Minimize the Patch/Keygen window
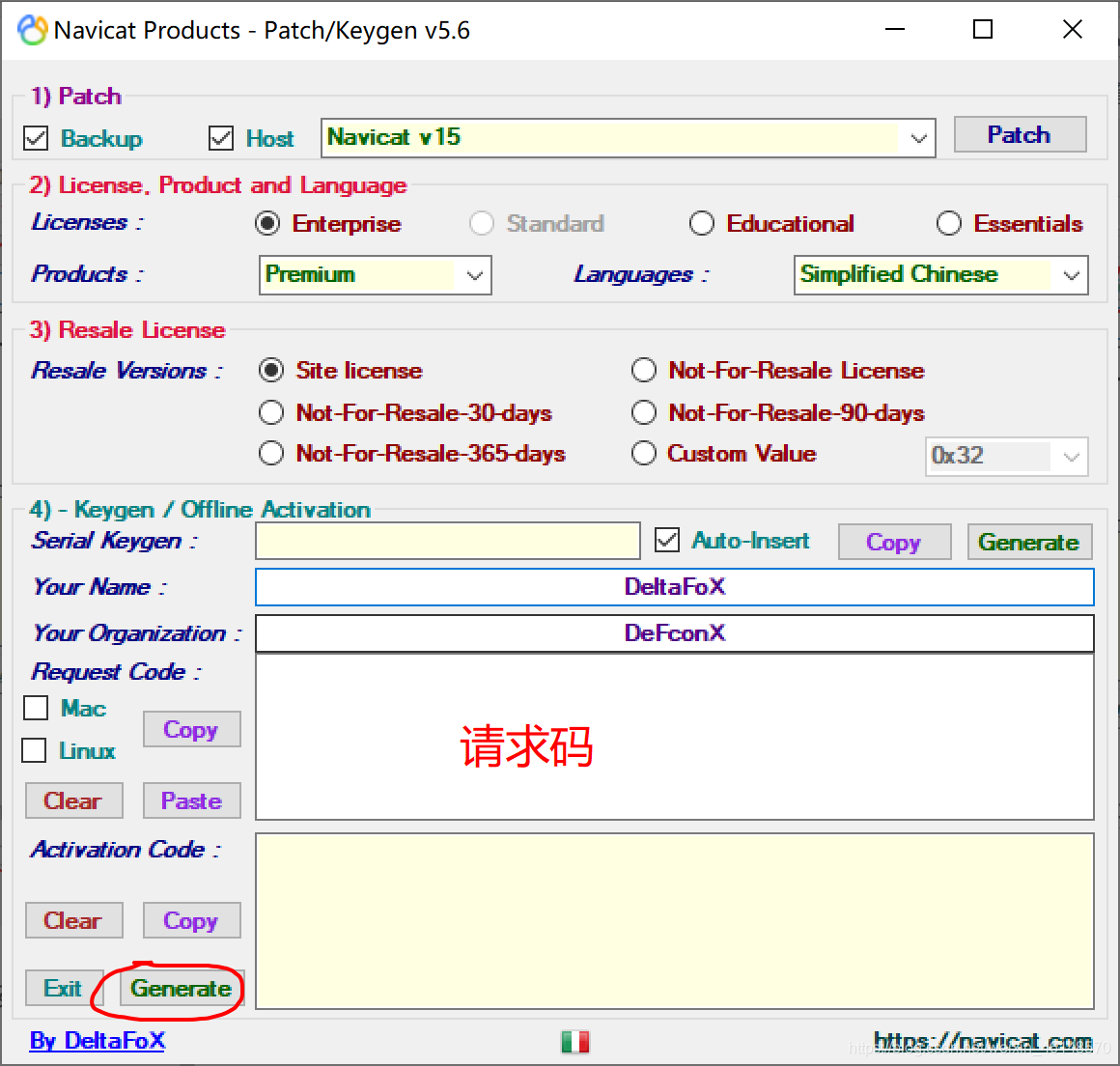This screenshot has width=1120, height=1066. (x=895, y=29)
